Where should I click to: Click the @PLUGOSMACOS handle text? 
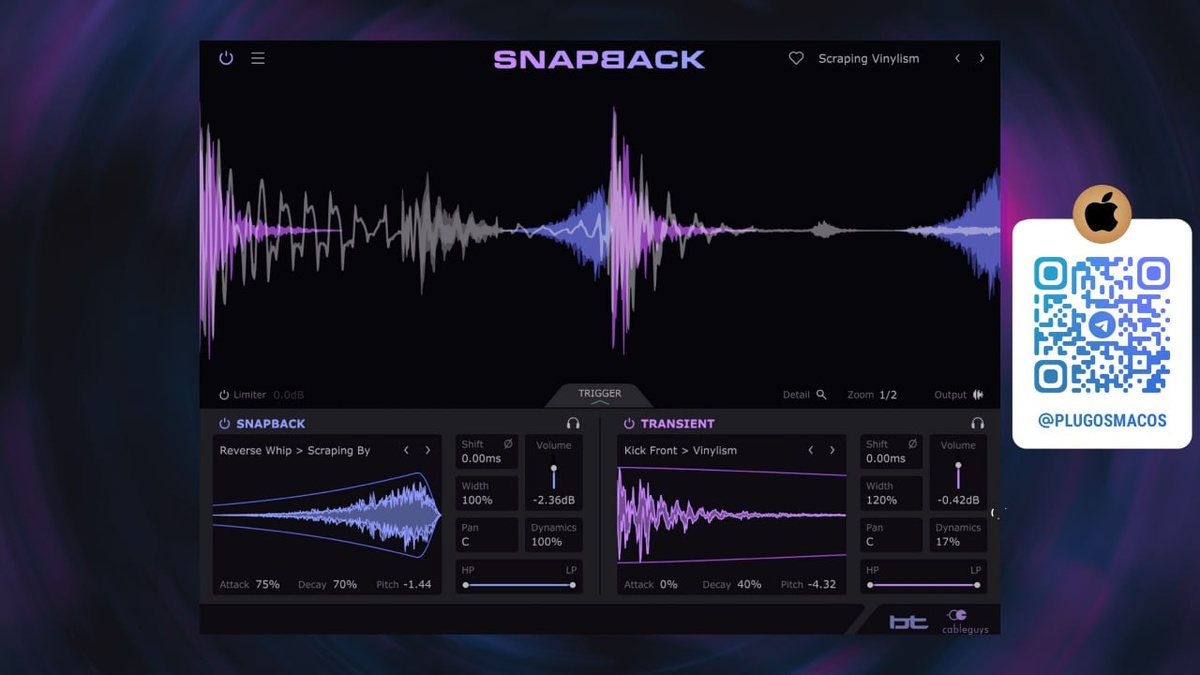click(x=1102, y=421)
